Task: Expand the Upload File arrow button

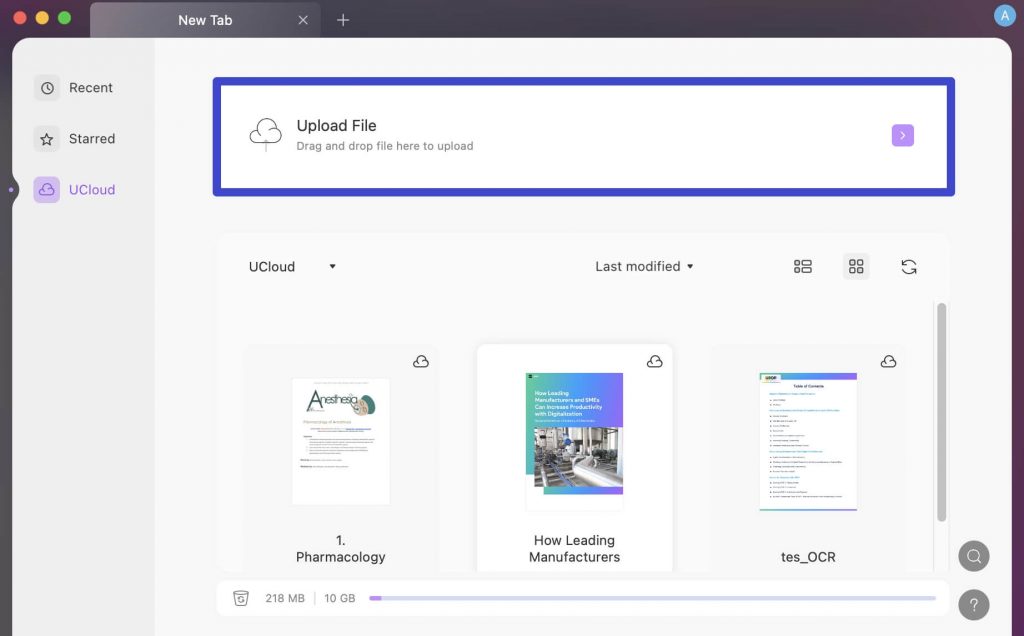Action: coord(902,135)
